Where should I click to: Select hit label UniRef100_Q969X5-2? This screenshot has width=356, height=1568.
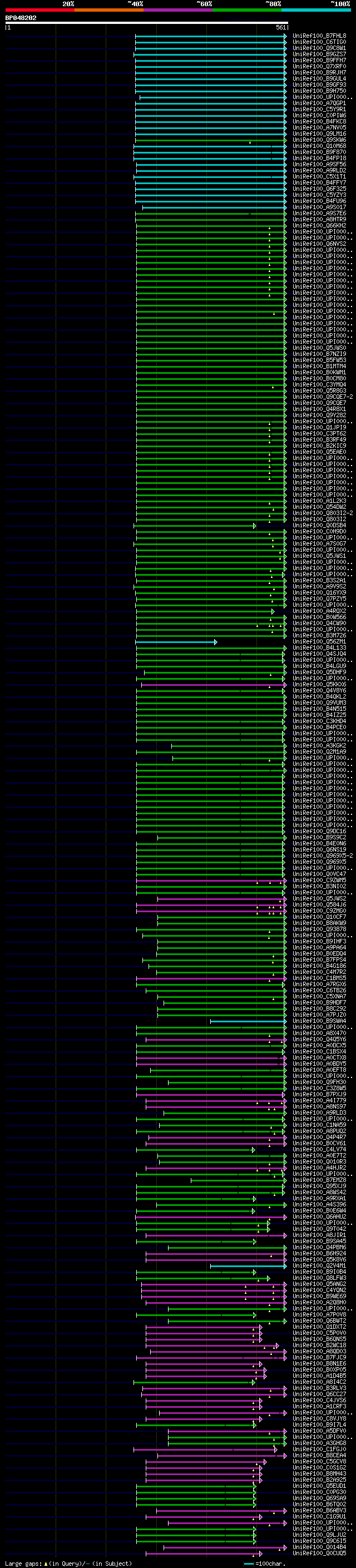click(323, 856)
